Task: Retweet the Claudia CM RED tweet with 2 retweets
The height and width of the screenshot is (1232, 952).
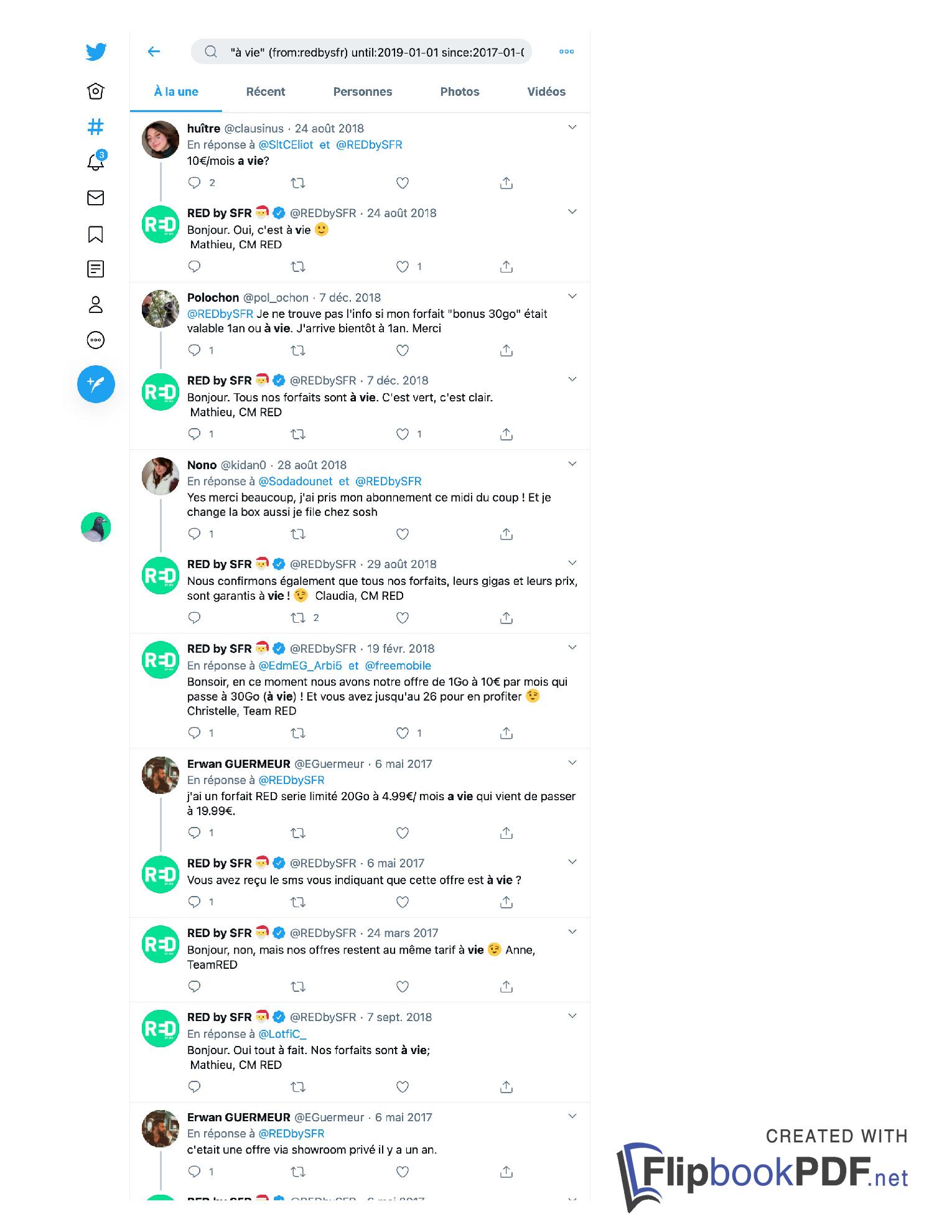Action: click(298, 618)
